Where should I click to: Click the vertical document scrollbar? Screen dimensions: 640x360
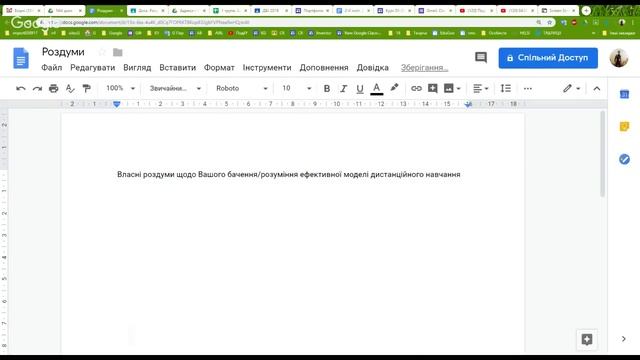coord(602,154)
